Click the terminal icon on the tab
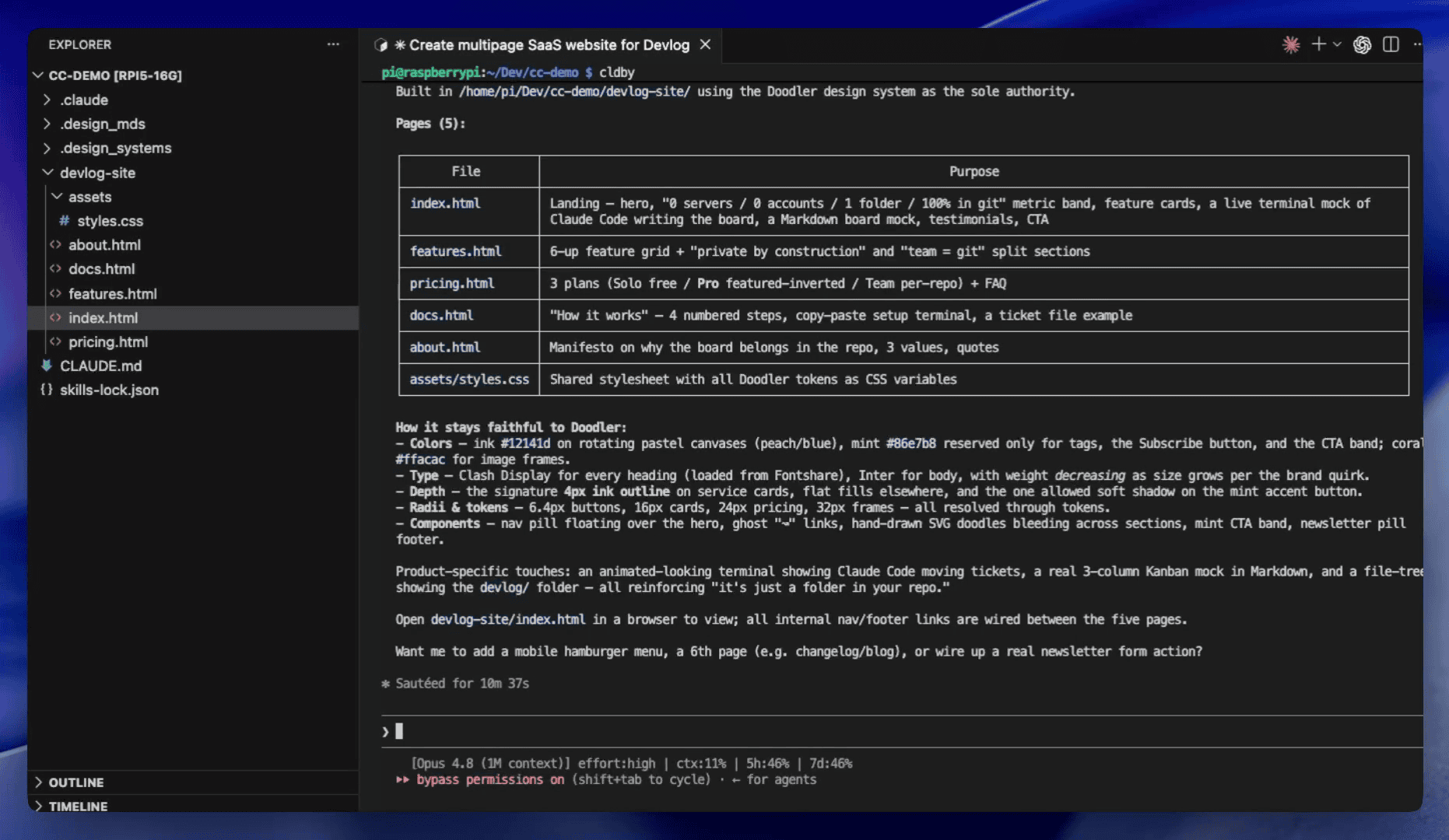The width and height of the screenshot is (1449, 840). click(x=381, y=45)
